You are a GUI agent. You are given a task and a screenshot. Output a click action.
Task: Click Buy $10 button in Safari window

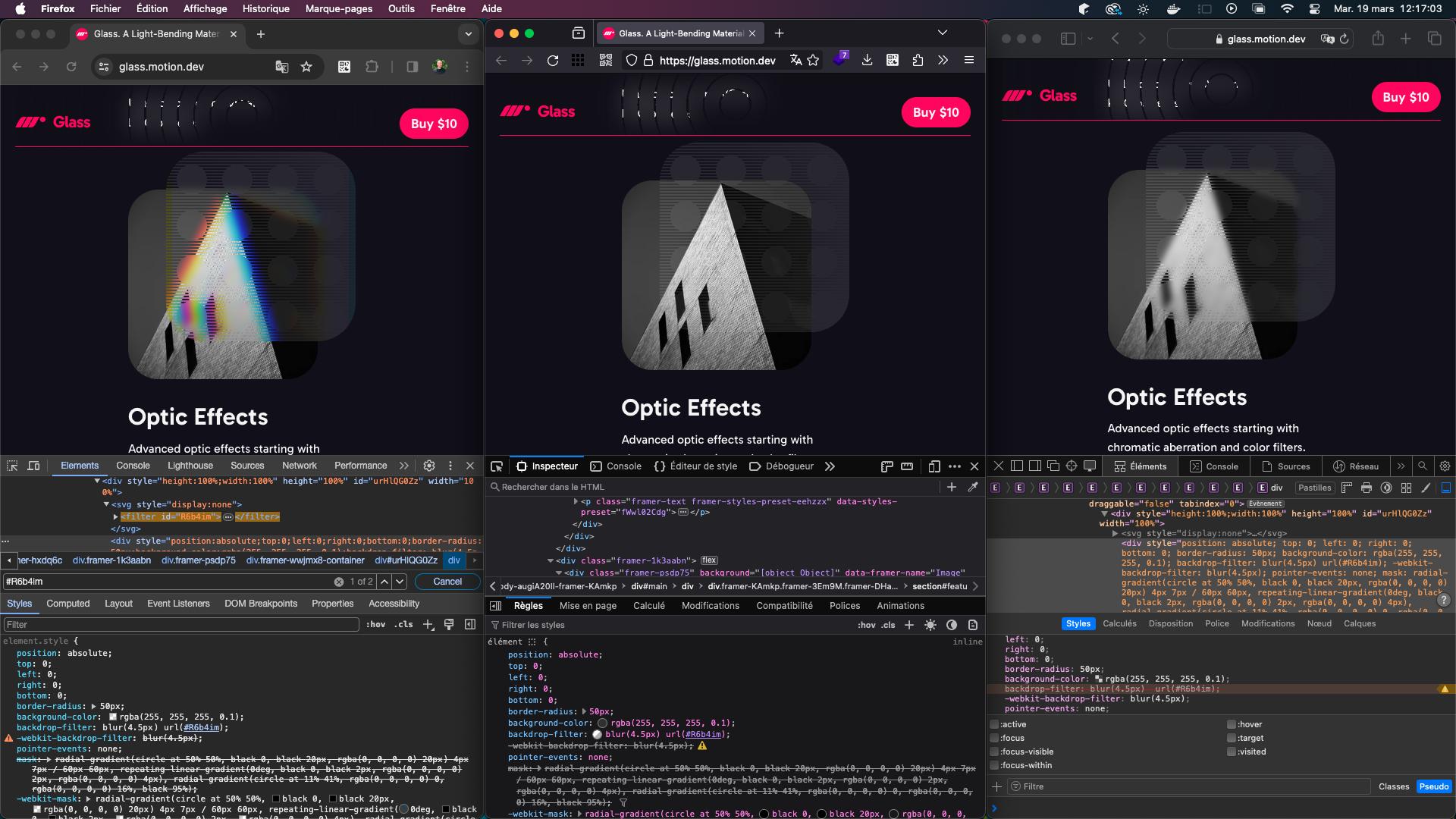(1406, 97)
